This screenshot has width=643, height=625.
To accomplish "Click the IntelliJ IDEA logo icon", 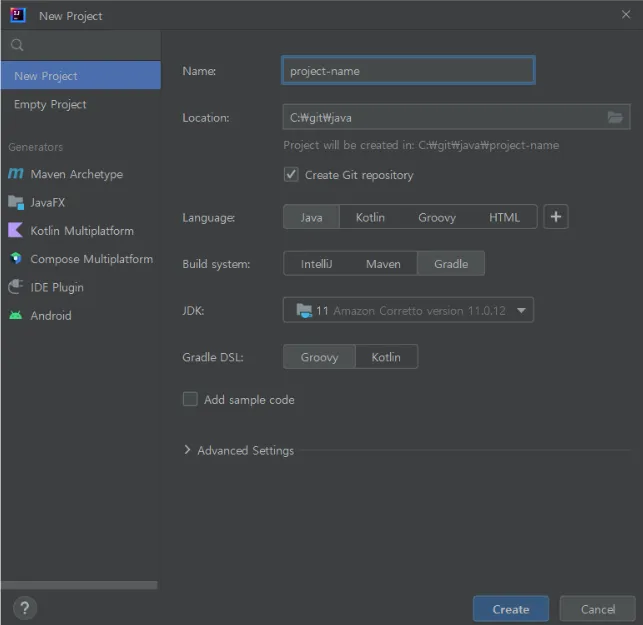I will (x=18, y=16).
